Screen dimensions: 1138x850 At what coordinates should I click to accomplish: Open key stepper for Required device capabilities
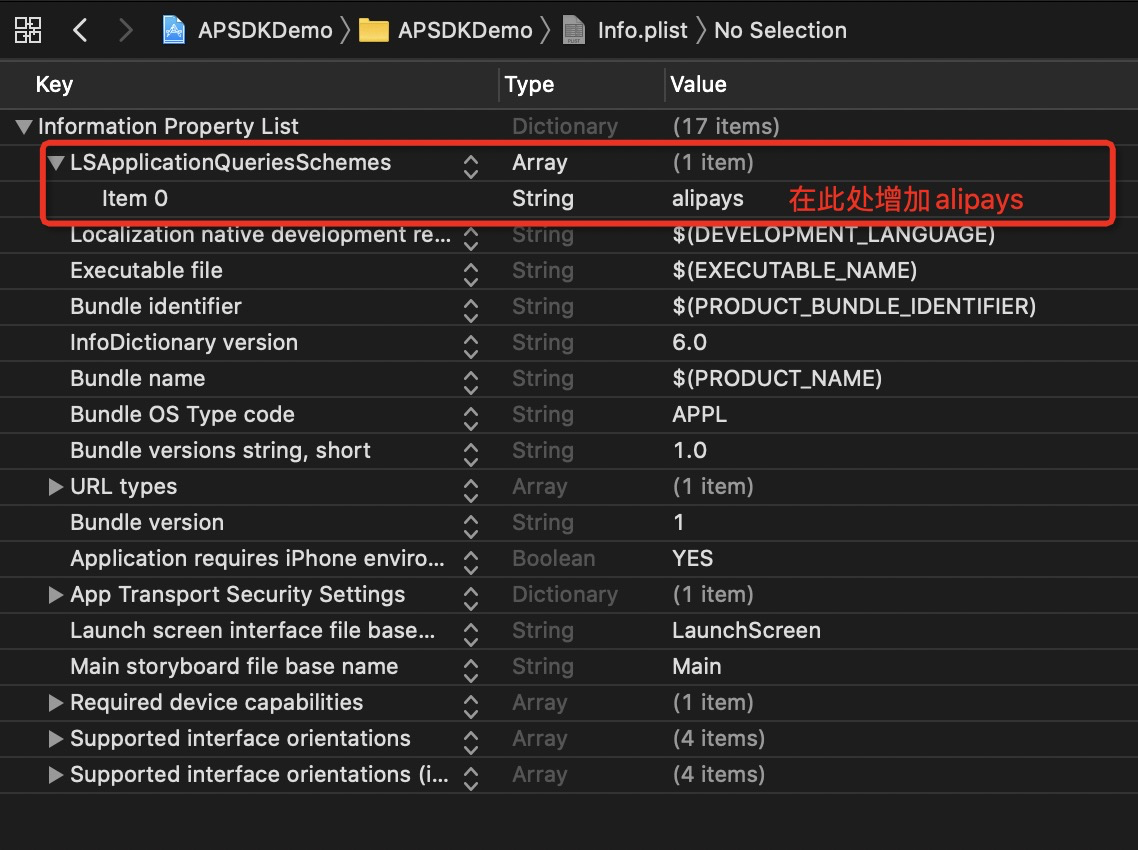click(x=471, y=707)
